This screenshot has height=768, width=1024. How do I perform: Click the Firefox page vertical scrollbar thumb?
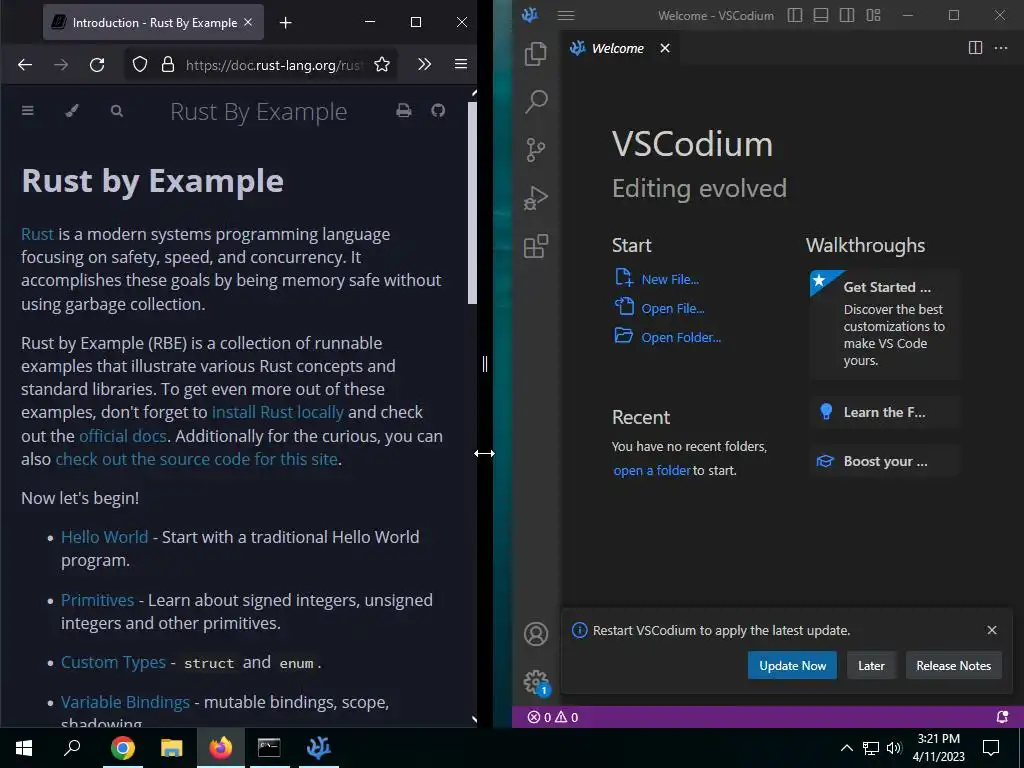pos(472,203)
